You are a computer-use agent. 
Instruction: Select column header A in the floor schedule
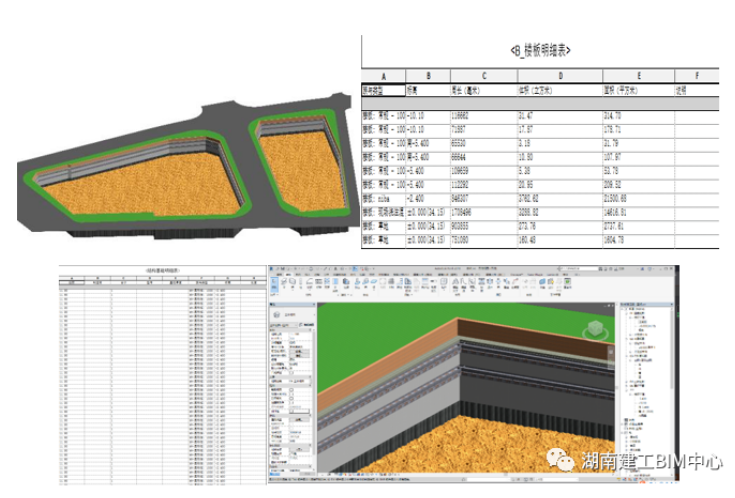(383, 76)
